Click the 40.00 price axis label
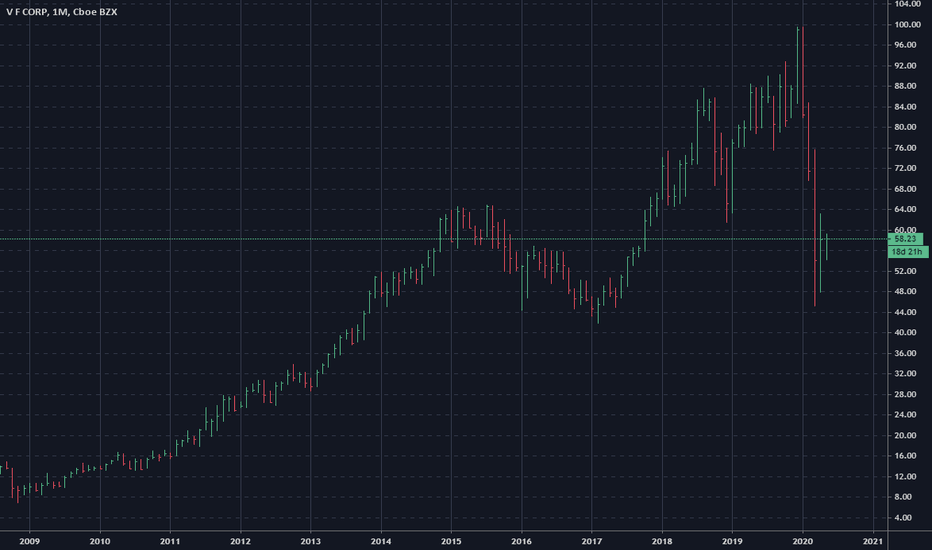 905,332
